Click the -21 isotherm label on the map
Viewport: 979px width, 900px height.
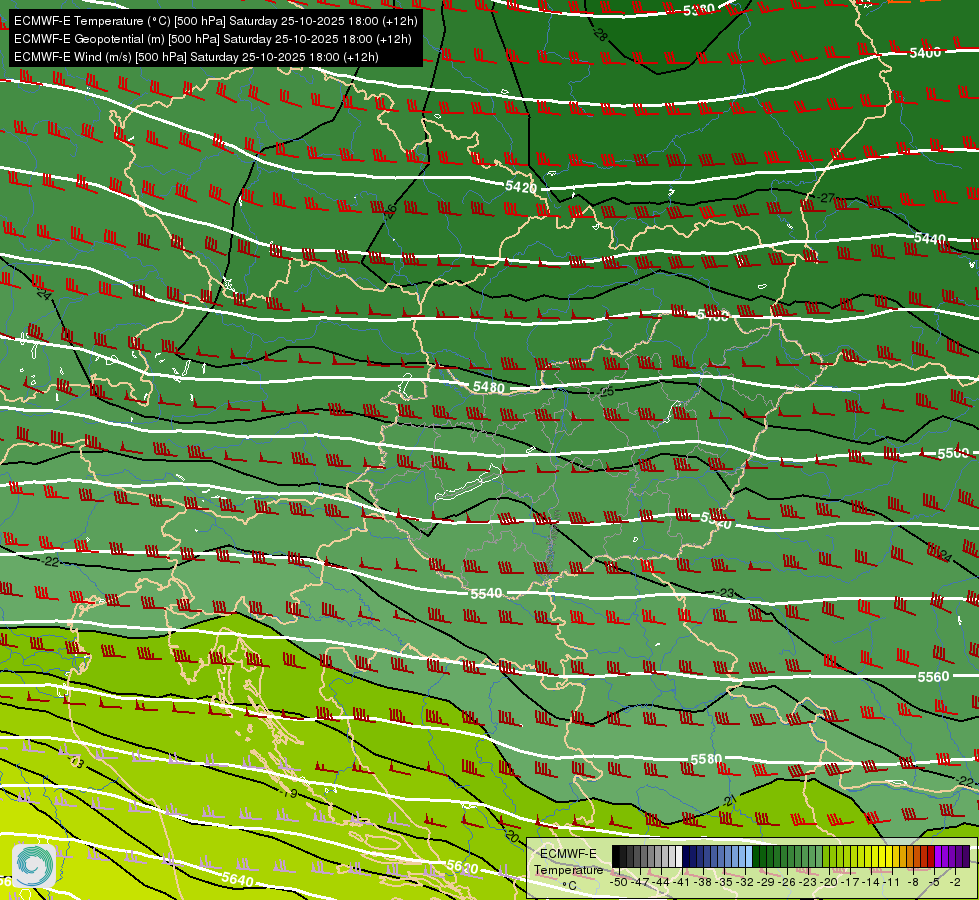pyautogui.click(x=728, y=801)
